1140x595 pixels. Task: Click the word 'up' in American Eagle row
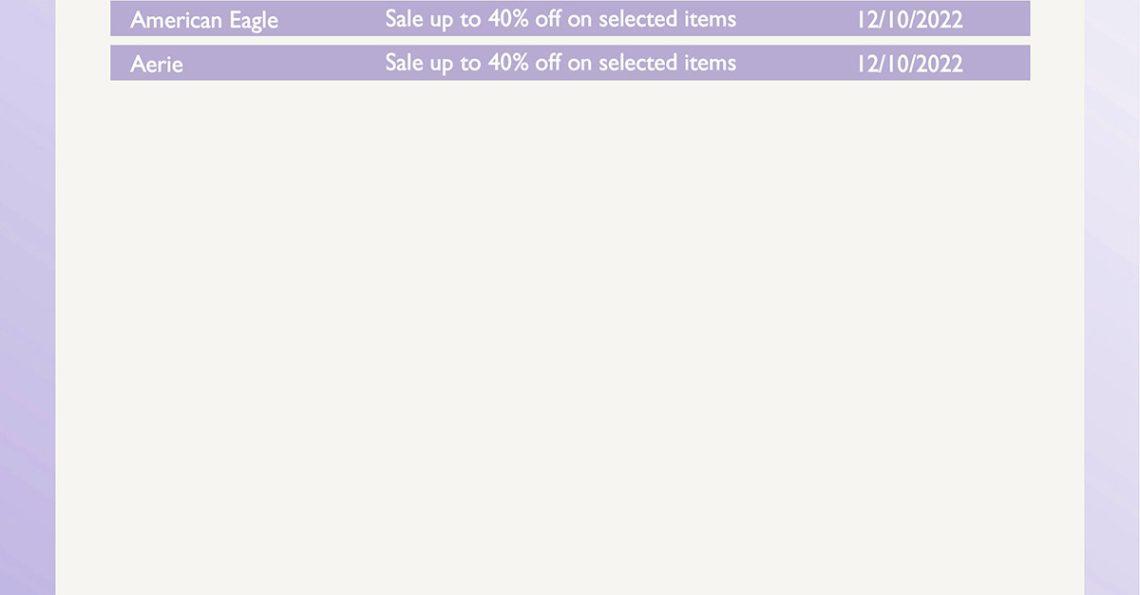point(441,20)
